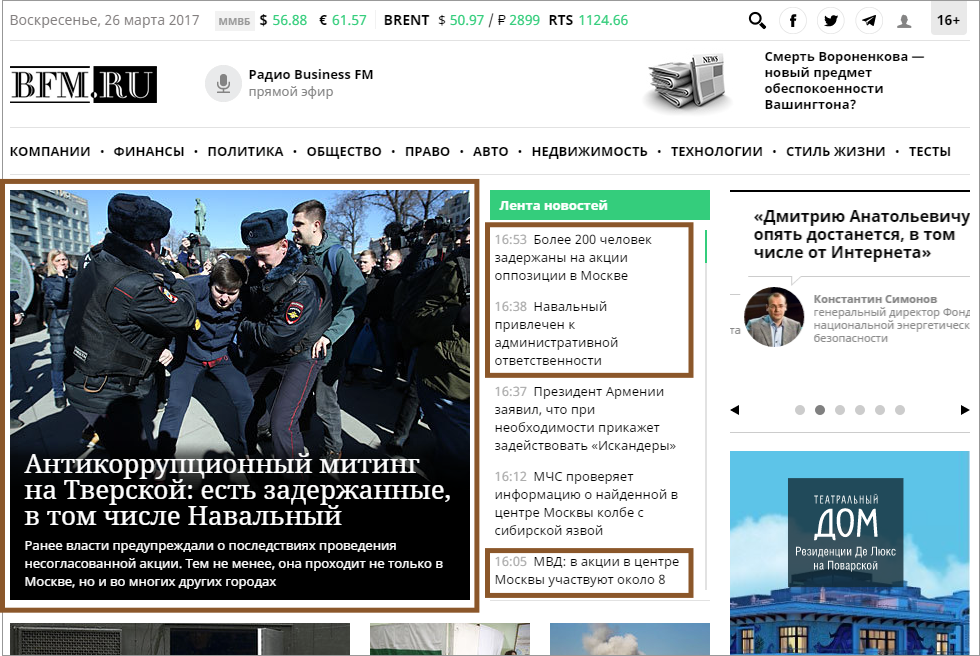Select the last carousel dot
Viewport: 980px width, 656px height.
[900, 410]
